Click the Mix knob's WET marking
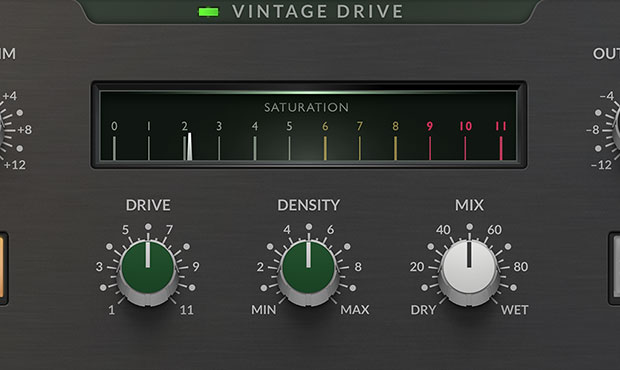Screen dimensions: 620x370 coord(514,310)
